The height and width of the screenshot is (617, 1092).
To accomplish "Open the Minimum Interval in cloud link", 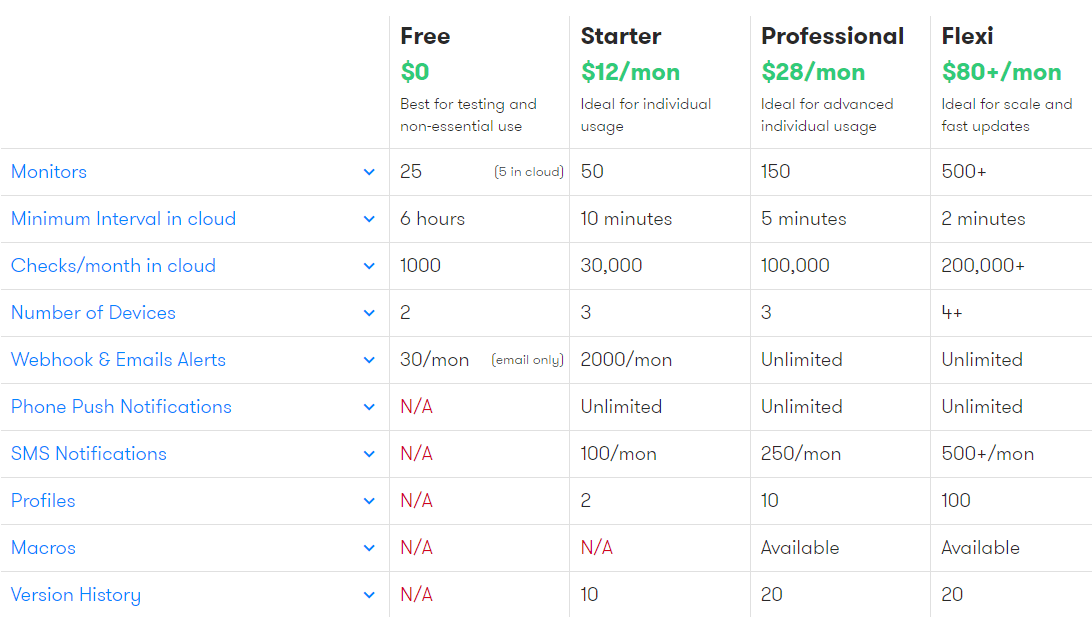I will [x=123, y=219].
